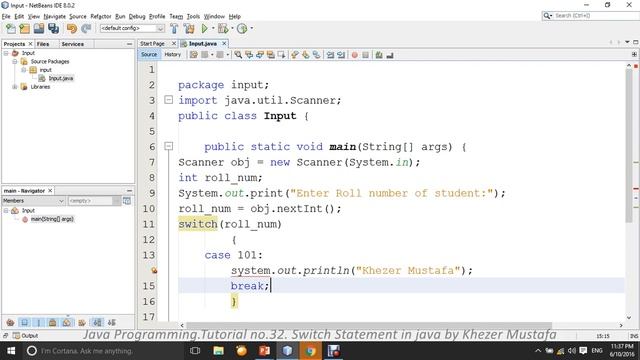Open the Tools menu
The width and height of the screenshot is (640, 360).
pos(193,16)
